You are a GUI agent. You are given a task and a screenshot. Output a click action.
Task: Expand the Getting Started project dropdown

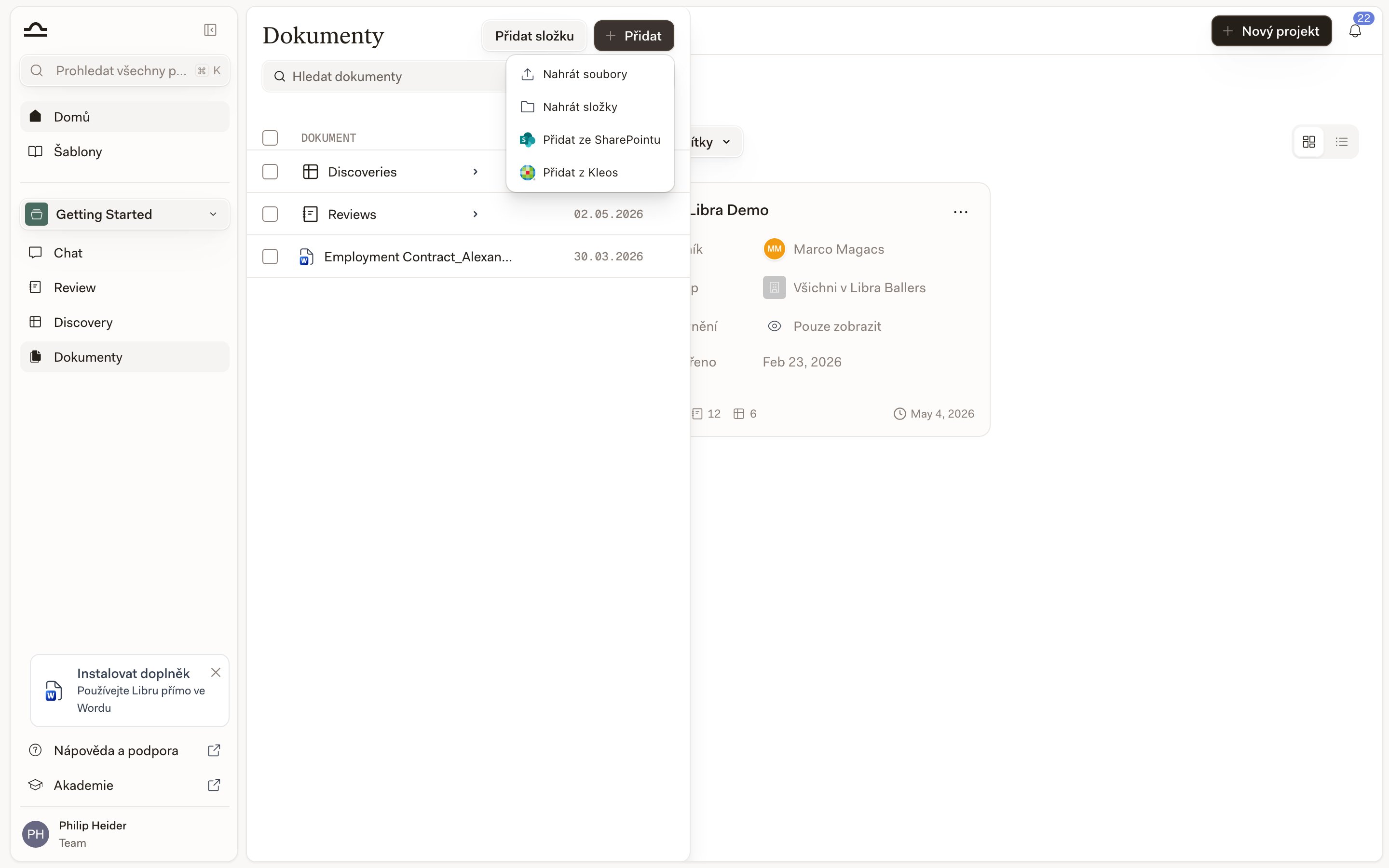point(124,214)
